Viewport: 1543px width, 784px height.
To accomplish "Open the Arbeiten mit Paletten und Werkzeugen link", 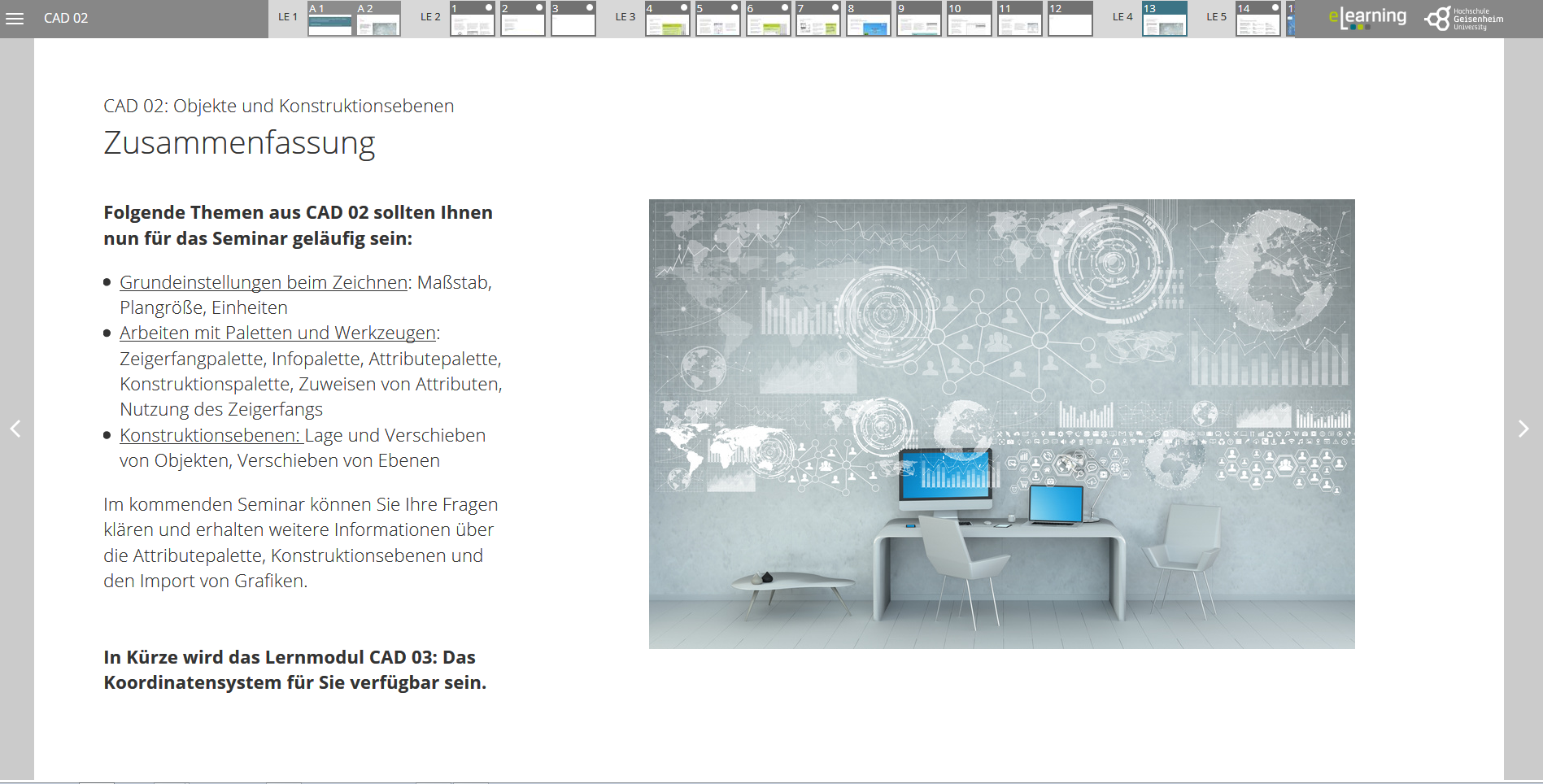I will [x=277, y=333].
